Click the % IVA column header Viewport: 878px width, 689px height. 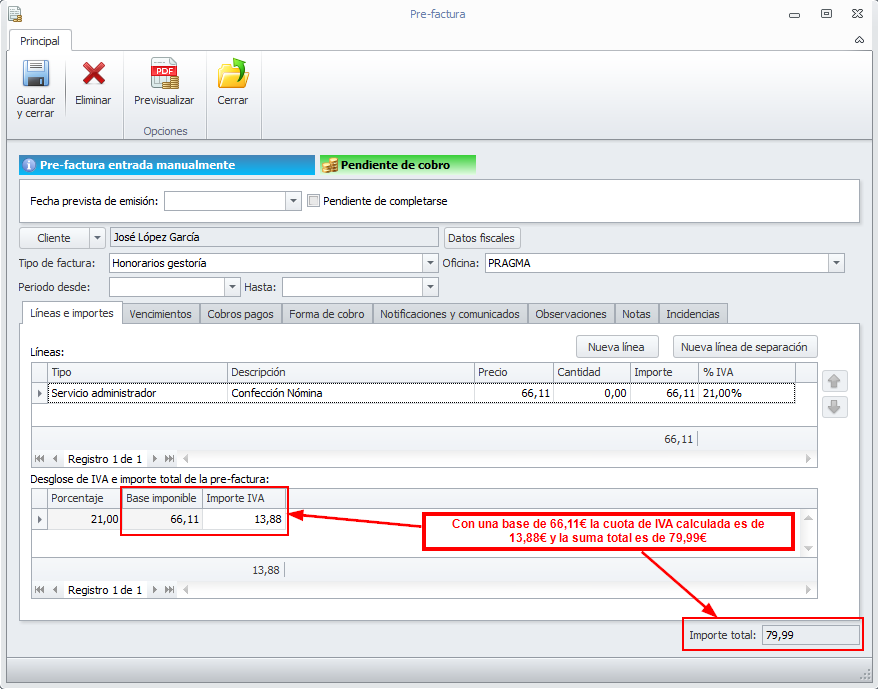[747, 373]
